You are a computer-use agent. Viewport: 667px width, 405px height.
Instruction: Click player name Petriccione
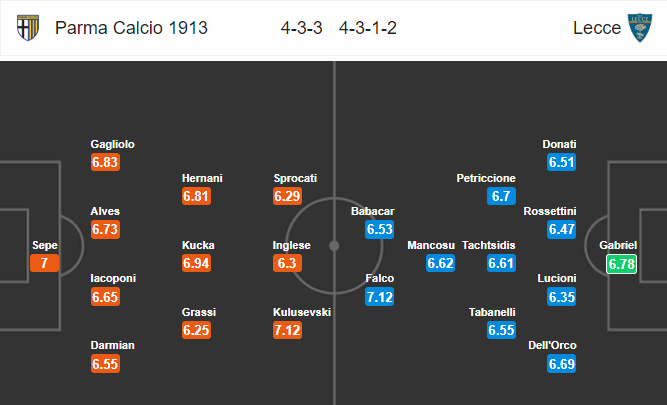(486, 178)
